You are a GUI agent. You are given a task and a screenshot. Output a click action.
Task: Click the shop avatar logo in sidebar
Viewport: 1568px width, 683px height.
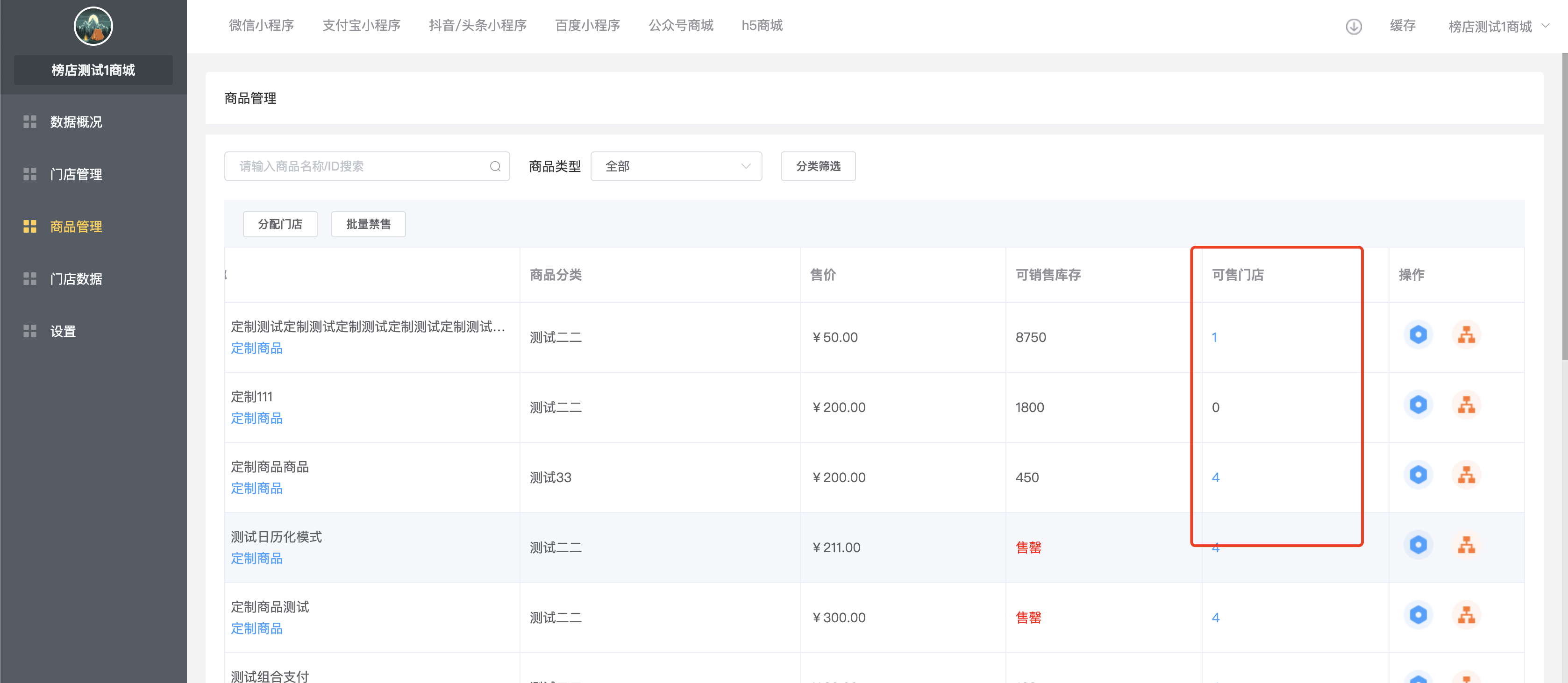(93, 26)
